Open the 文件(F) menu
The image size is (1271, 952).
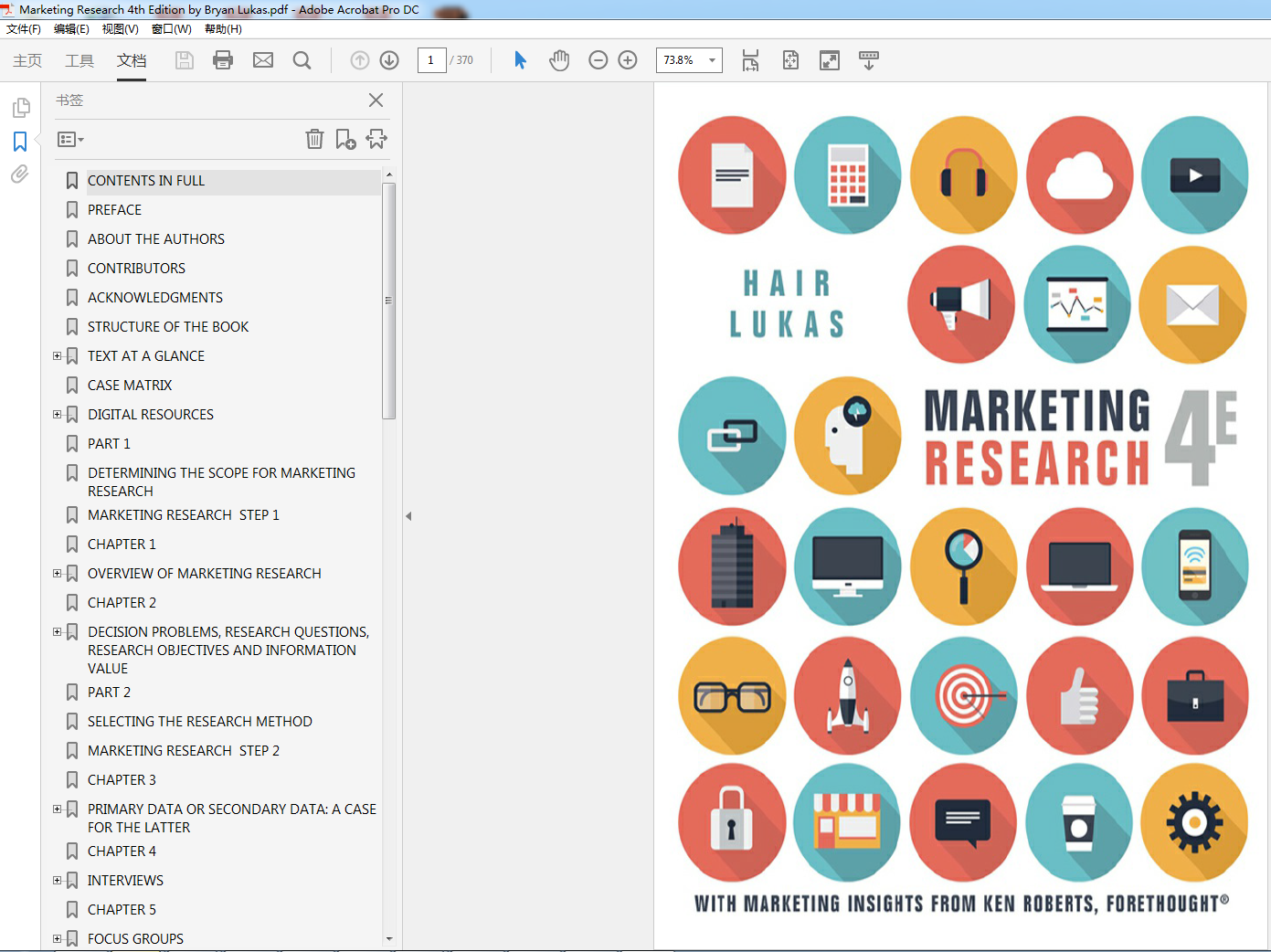(x=24, y=29)
